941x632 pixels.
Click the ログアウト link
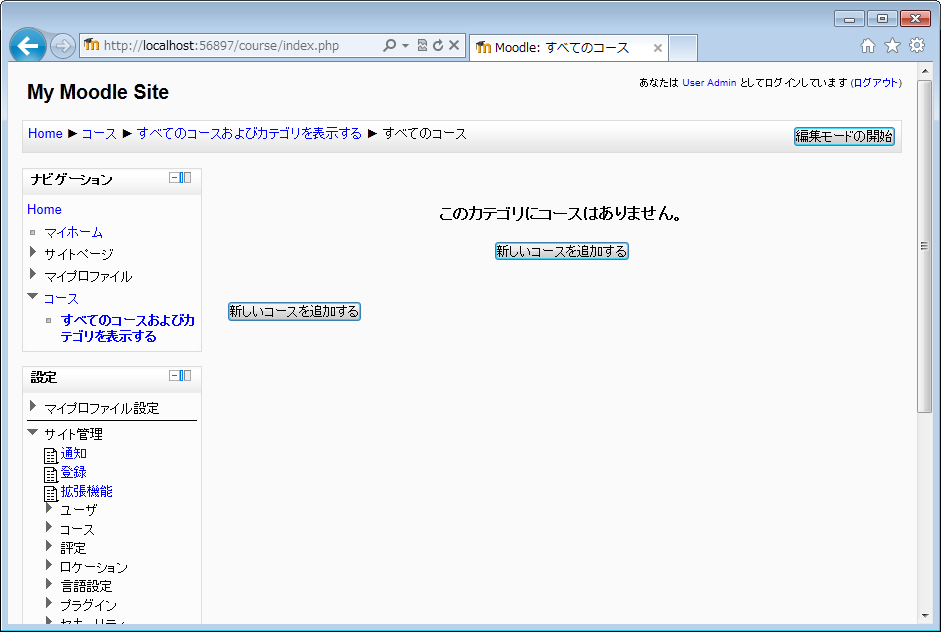click(x=876, y=83)
